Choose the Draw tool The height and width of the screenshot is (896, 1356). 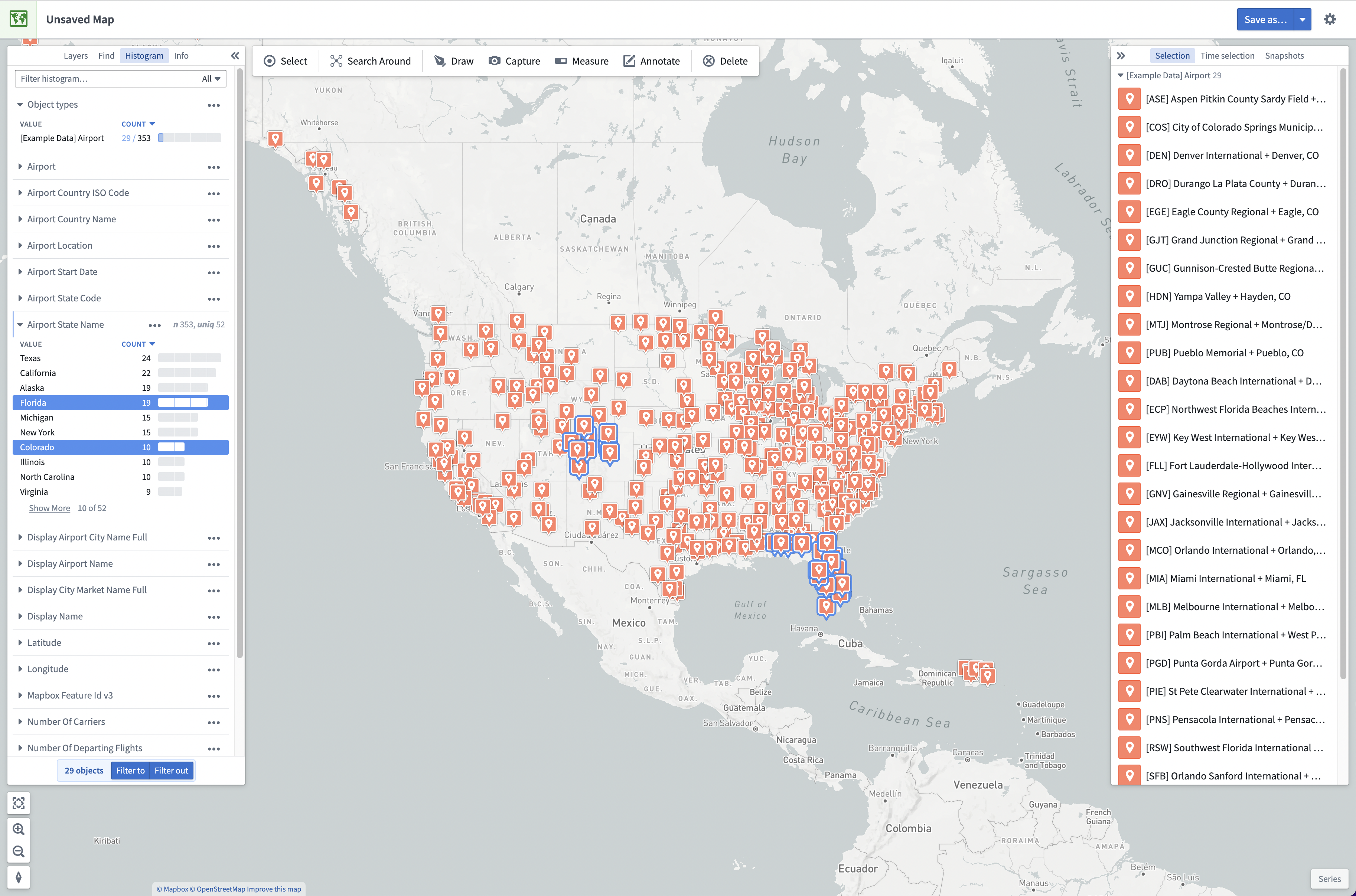pyautogui.click(x=454, y=61)
